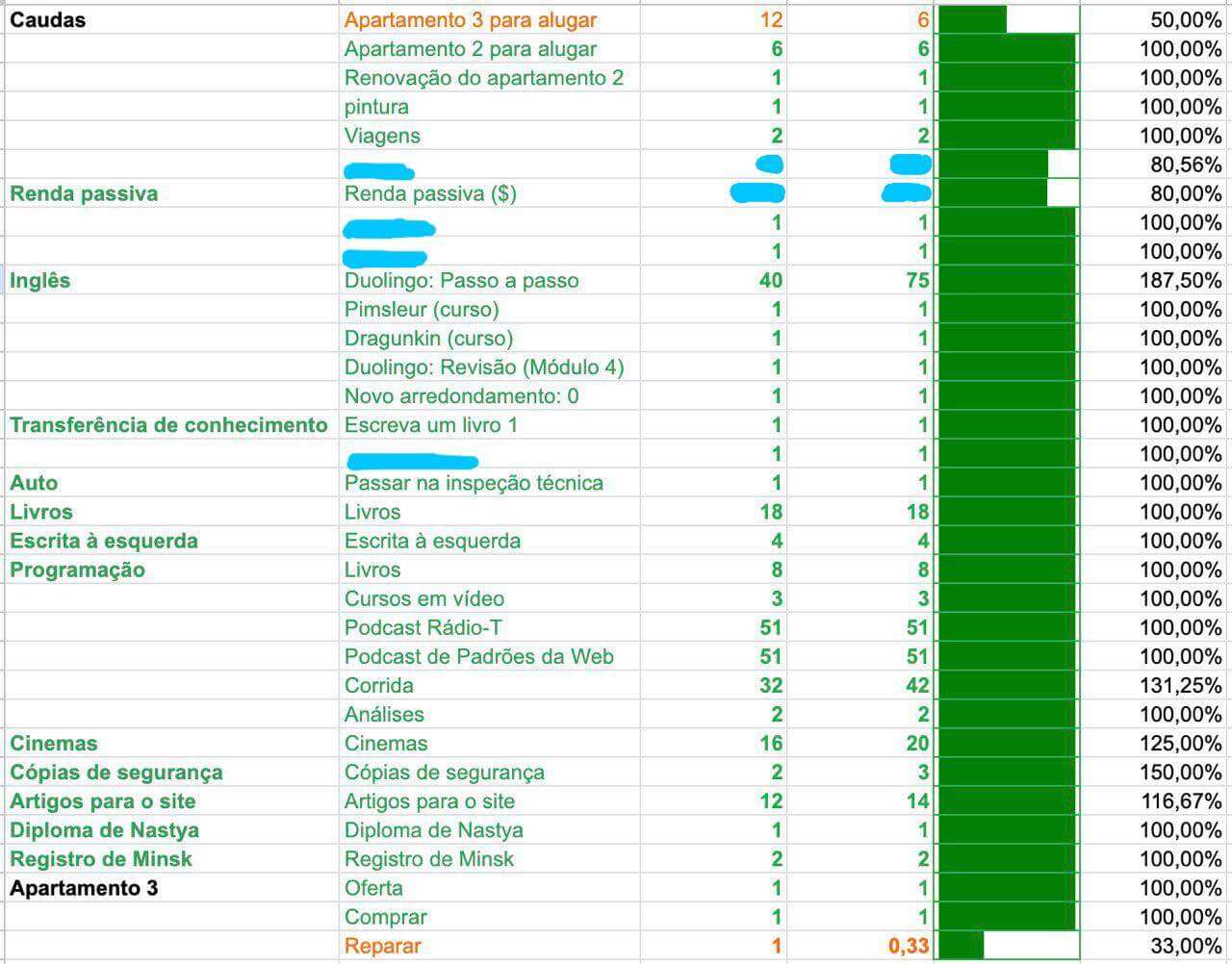The width and height of the screenshot is (1232, 964).
Task: Click the 'Oferta' cell
Action: click(490, 888)
